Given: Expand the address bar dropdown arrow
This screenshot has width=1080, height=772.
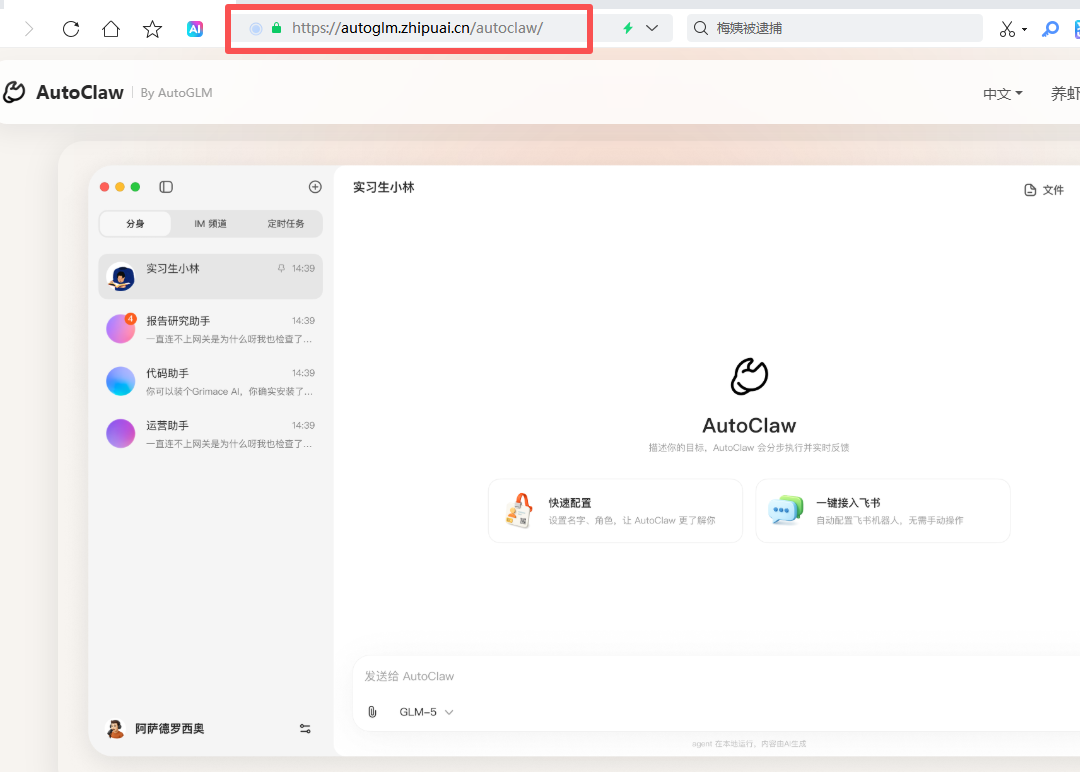Looking at the screenshot, I should [x=652, y=28].
